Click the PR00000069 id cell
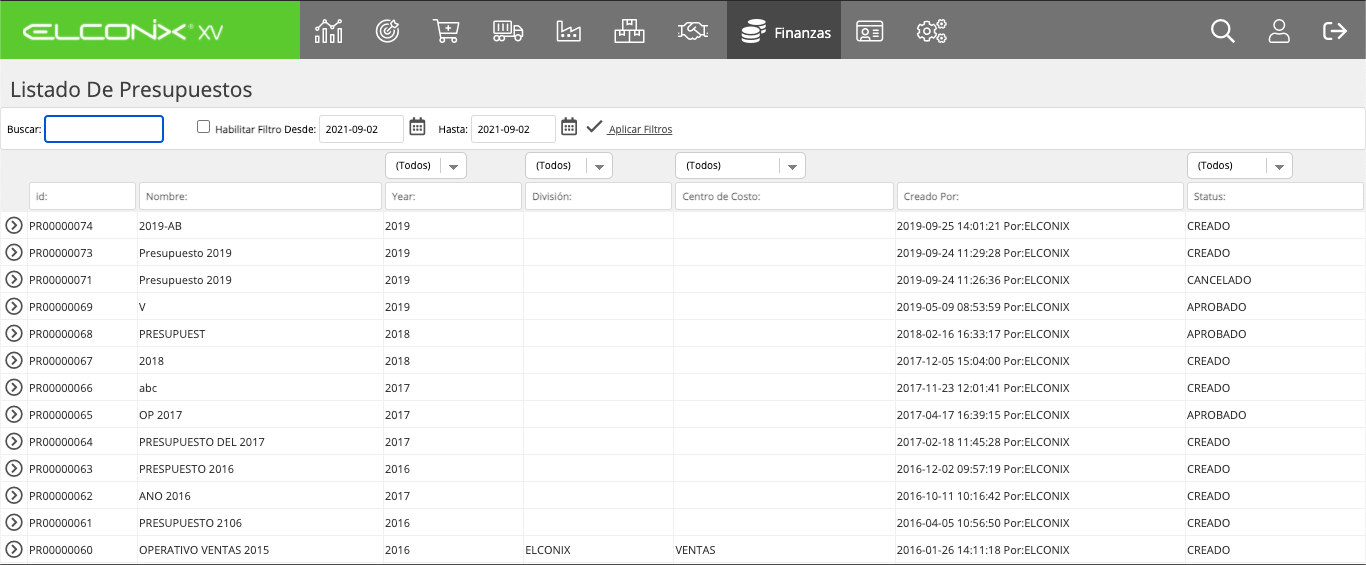This screenshot has width=1366, height=565. (61, 307)
